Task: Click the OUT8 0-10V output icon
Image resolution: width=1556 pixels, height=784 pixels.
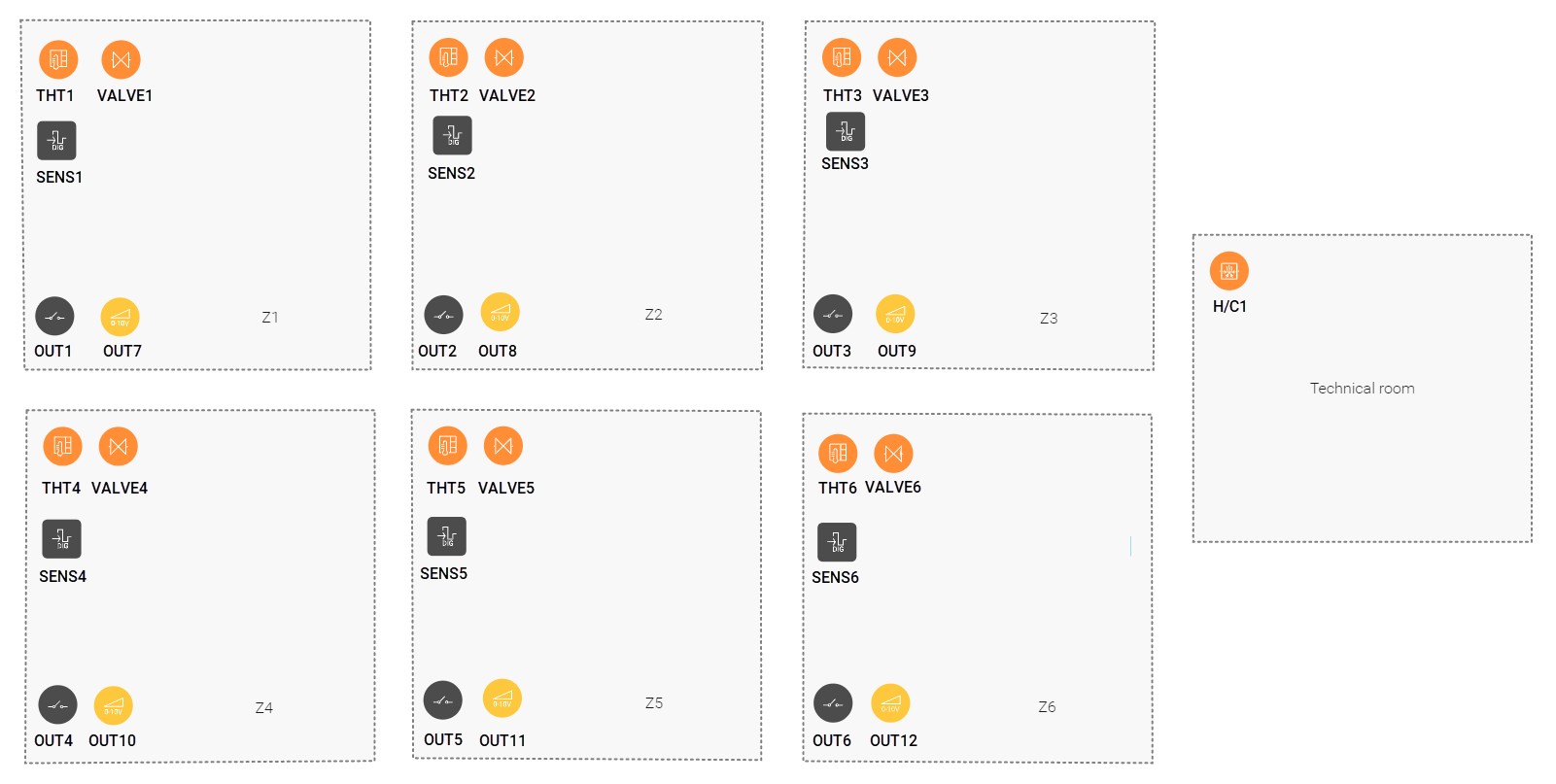Action: pyautogui.click(x=501, y=312)
